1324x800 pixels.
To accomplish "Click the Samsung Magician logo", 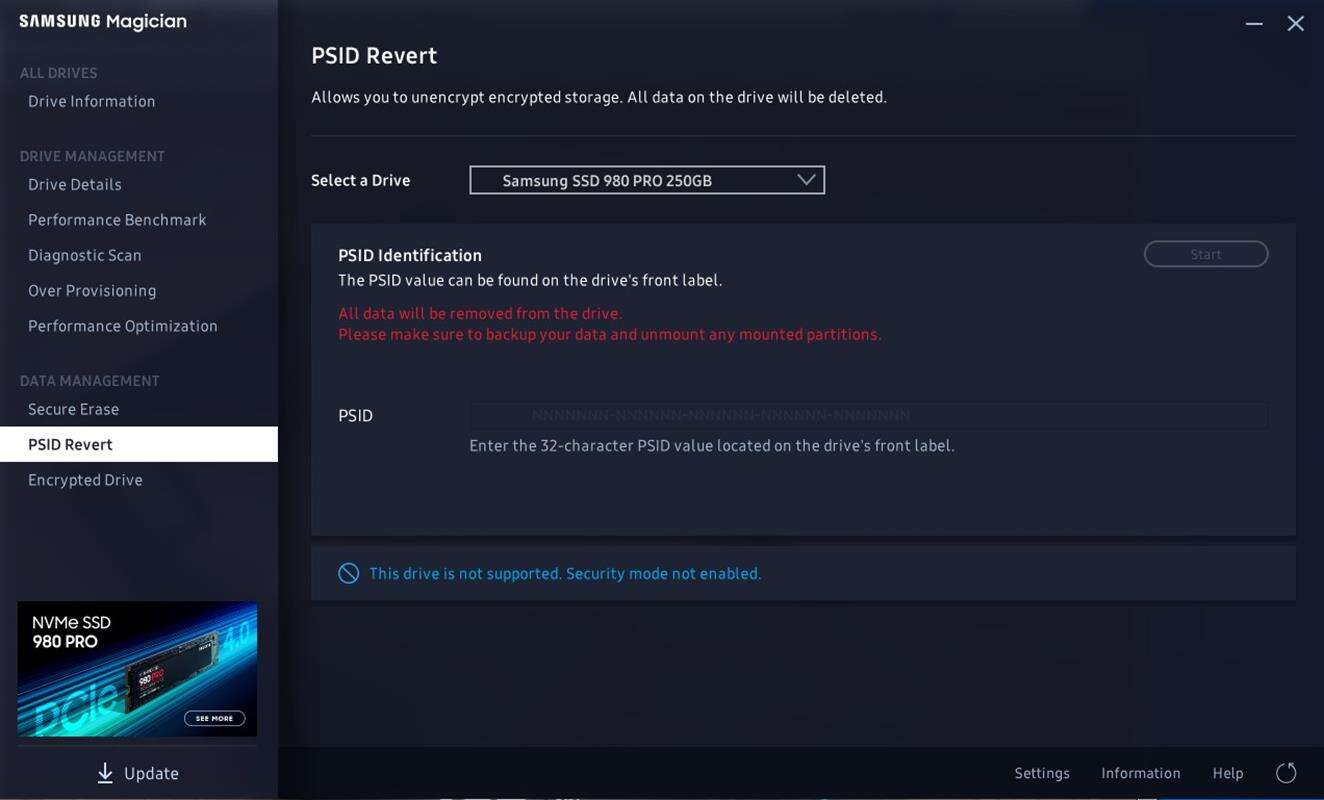I will pyautogui.click(x=103, y=22).
